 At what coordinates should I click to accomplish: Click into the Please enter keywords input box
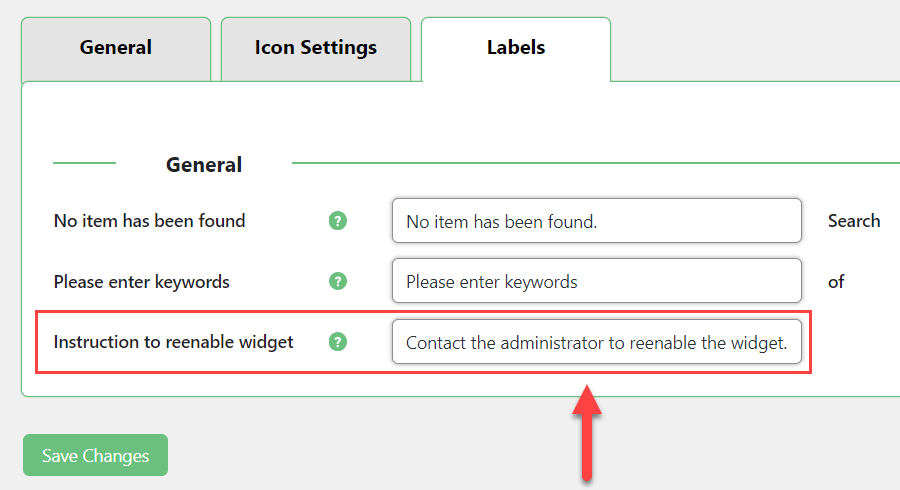point(597,281)
